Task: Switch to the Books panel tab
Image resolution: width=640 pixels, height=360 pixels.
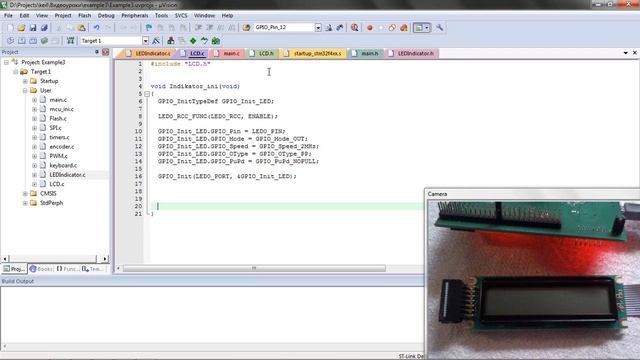Action: click(41, 269)
